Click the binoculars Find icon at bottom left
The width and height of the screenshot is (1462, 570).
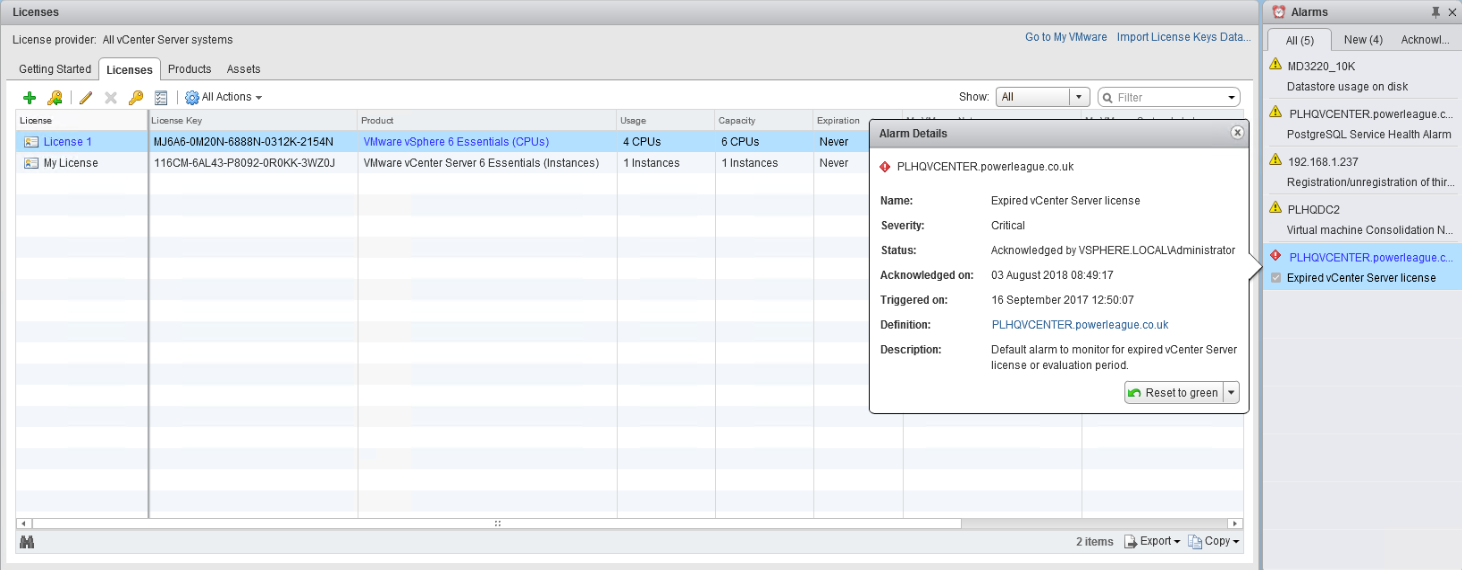click(27, 541)
